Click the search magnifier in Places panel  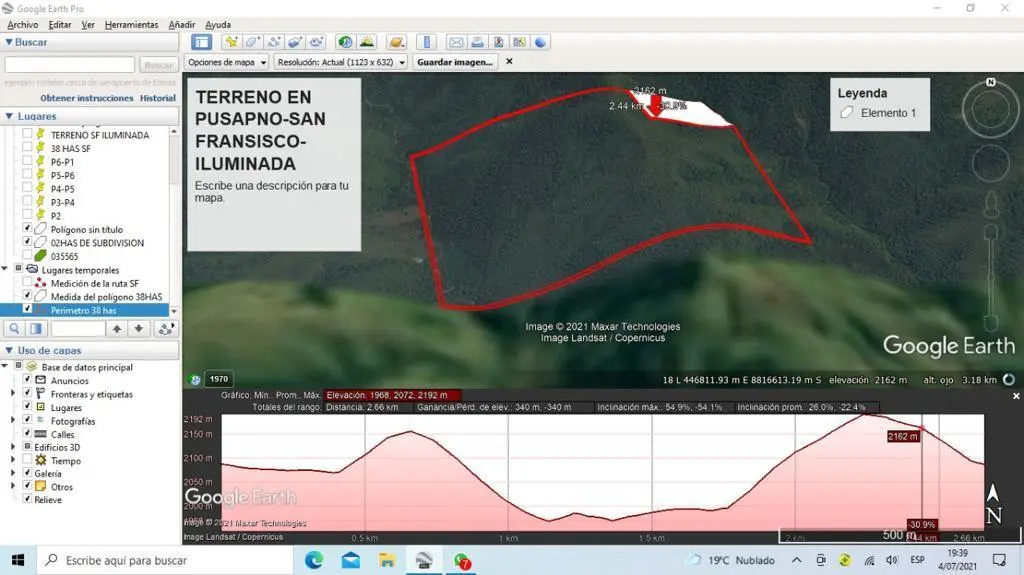coord(14,329)
